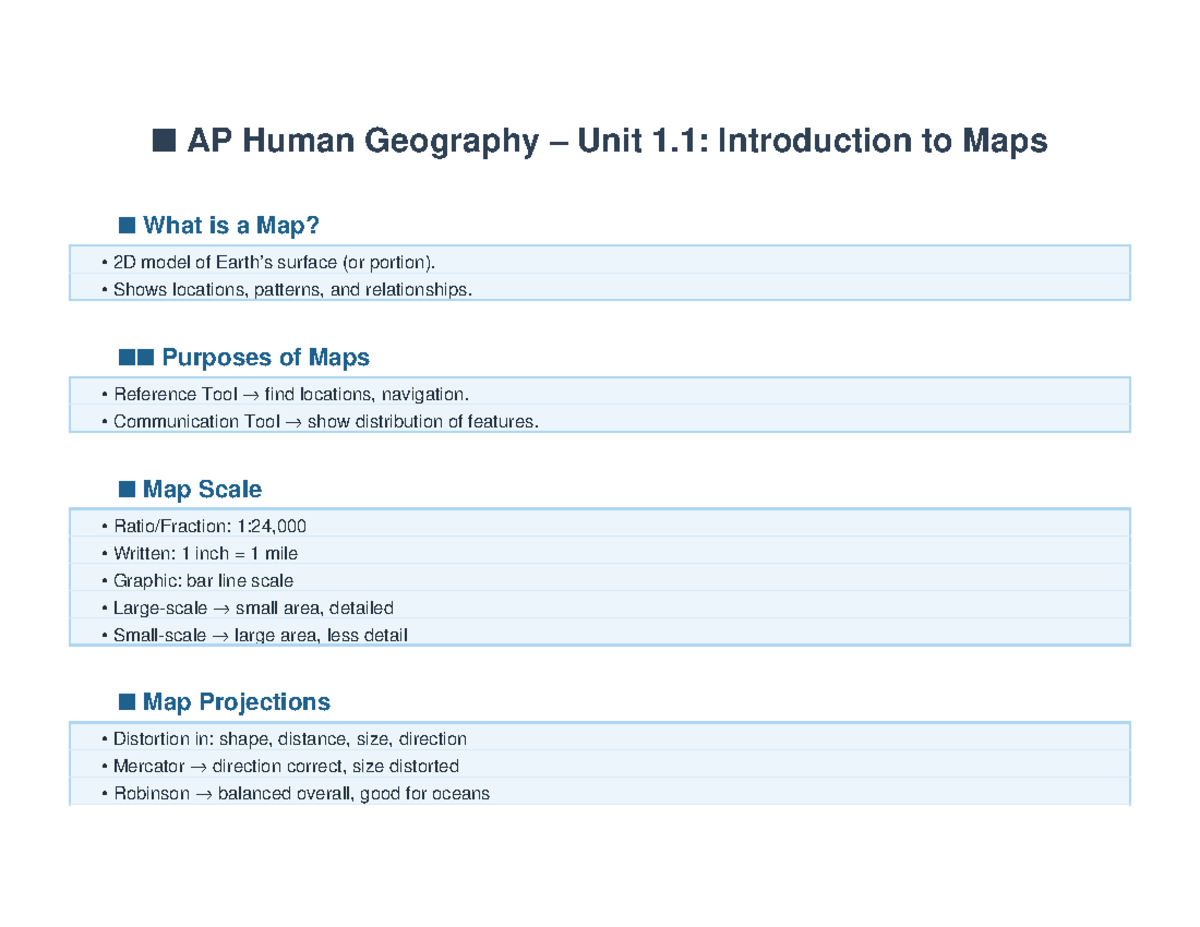Image resolution: width=1200 pixels, height=927 pixels.
Task: Select the "Map Projections" section heading
Action: (236, 701)
